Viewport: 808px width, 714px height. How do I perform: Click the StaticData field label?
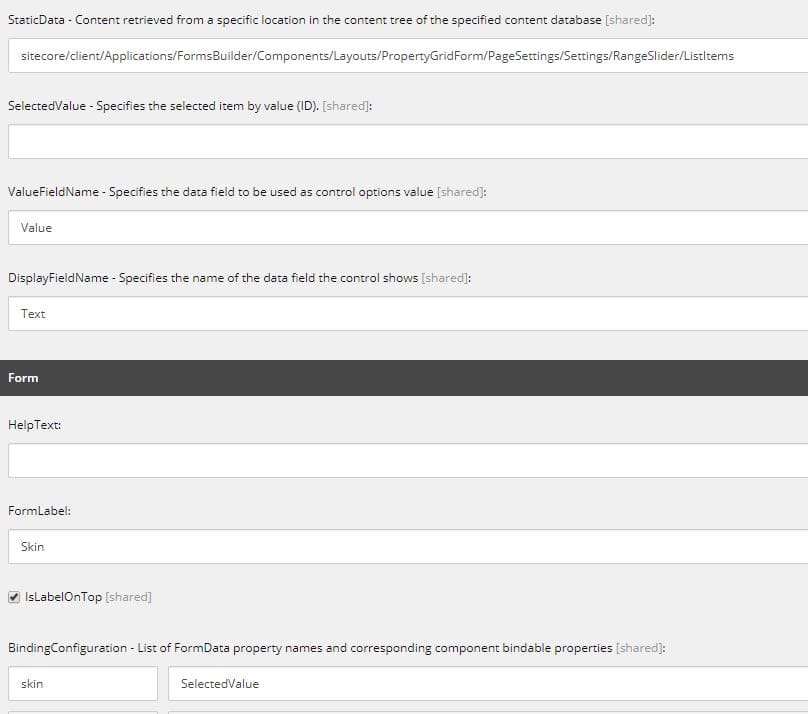[331, 20]
